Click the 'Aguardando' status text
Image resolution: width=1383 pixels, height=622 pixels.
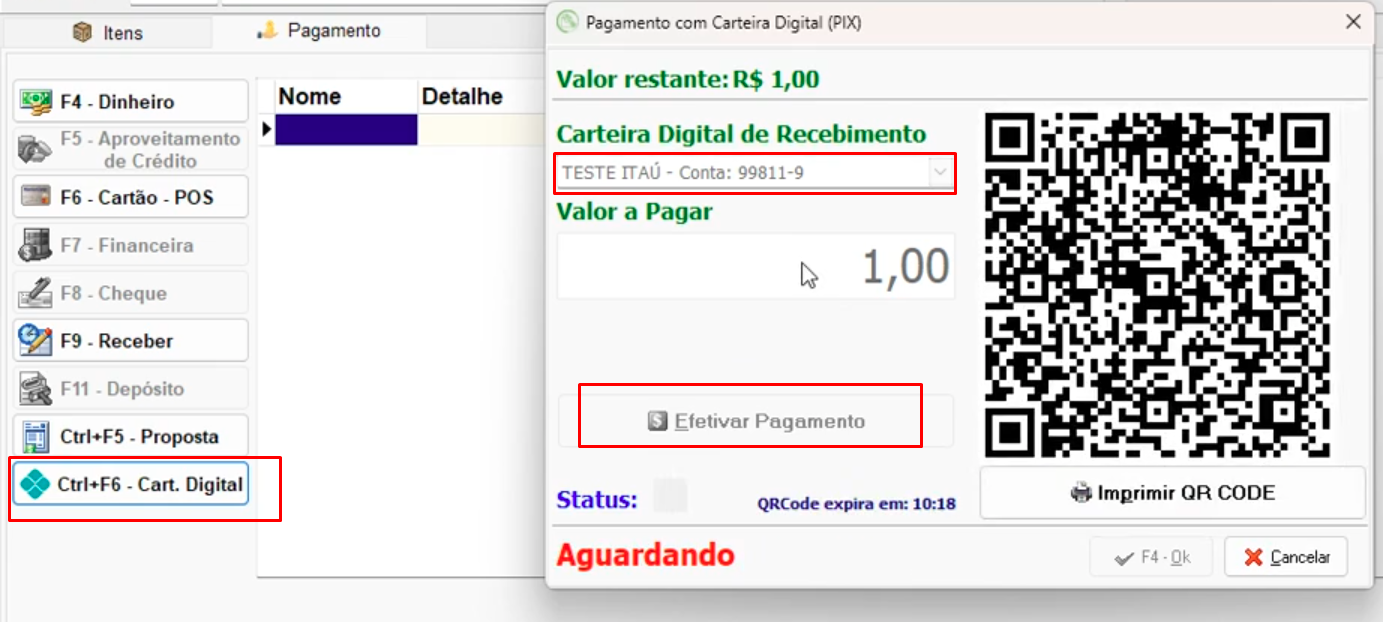(645, 555)
